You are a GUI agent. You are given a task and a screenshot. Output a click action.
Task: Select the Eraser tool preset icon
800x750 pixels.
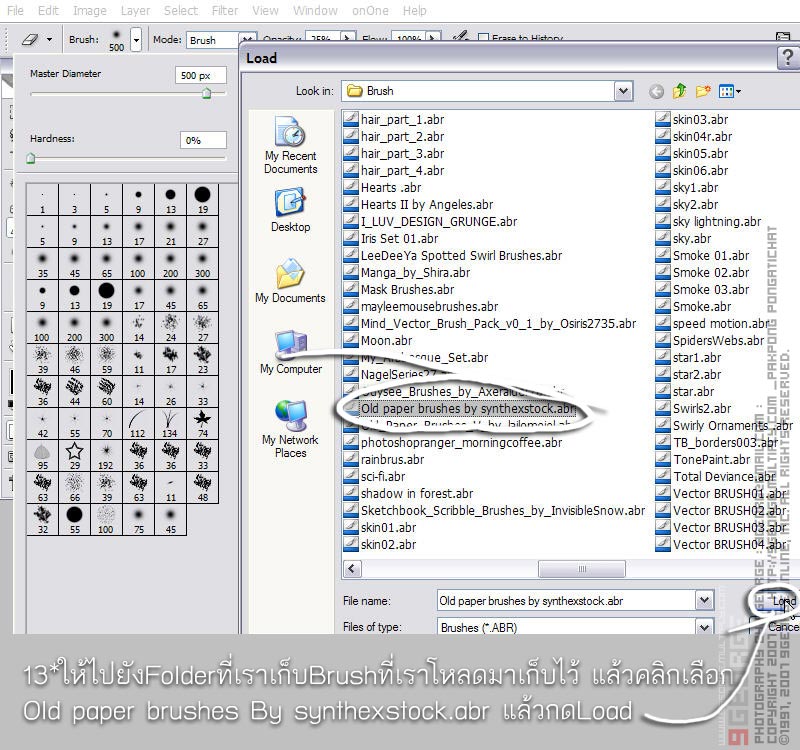(31, 39)
